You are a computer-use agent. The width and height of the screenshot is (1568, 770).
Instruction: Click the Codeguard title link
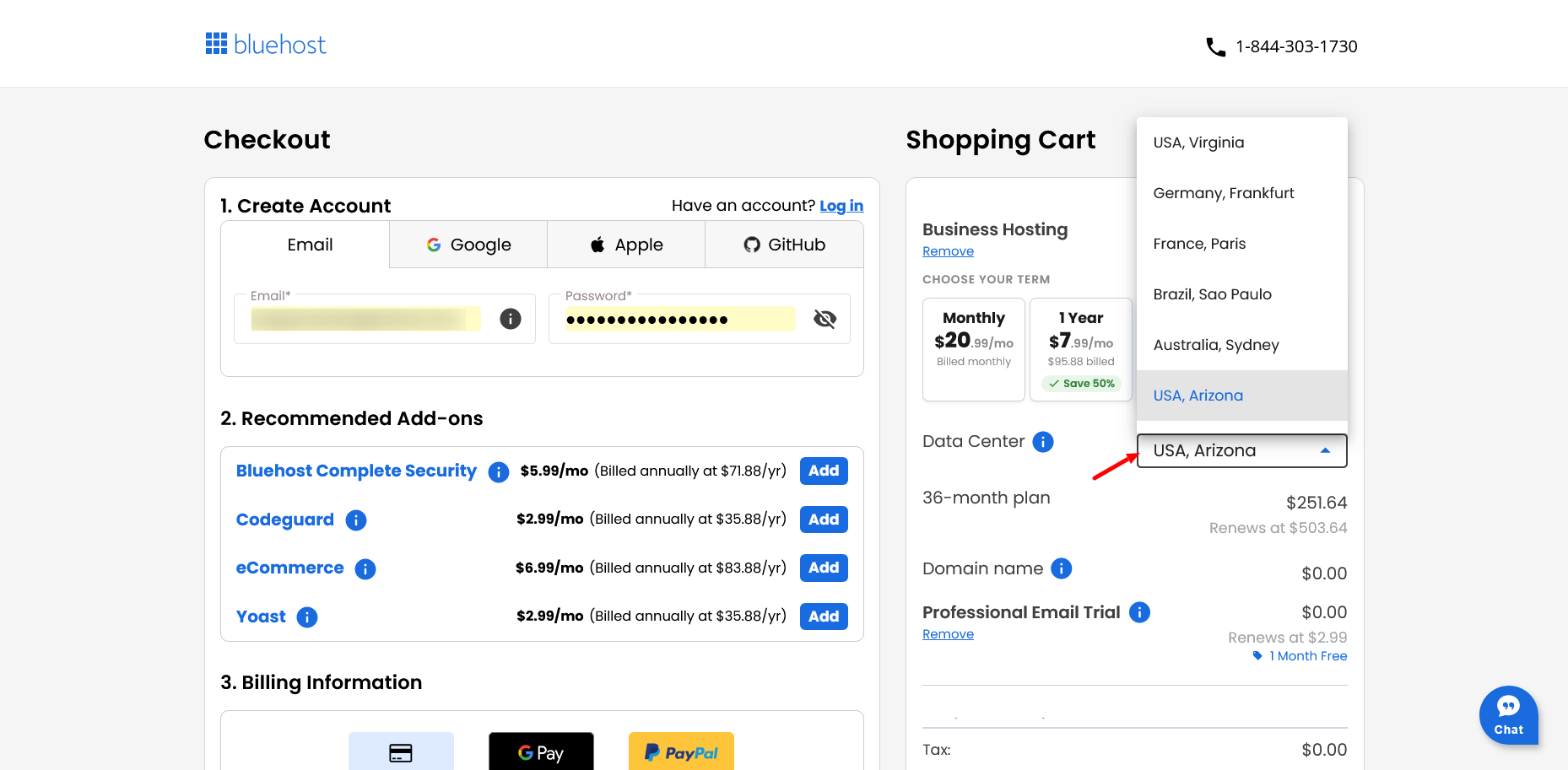(x=285, y=520)
